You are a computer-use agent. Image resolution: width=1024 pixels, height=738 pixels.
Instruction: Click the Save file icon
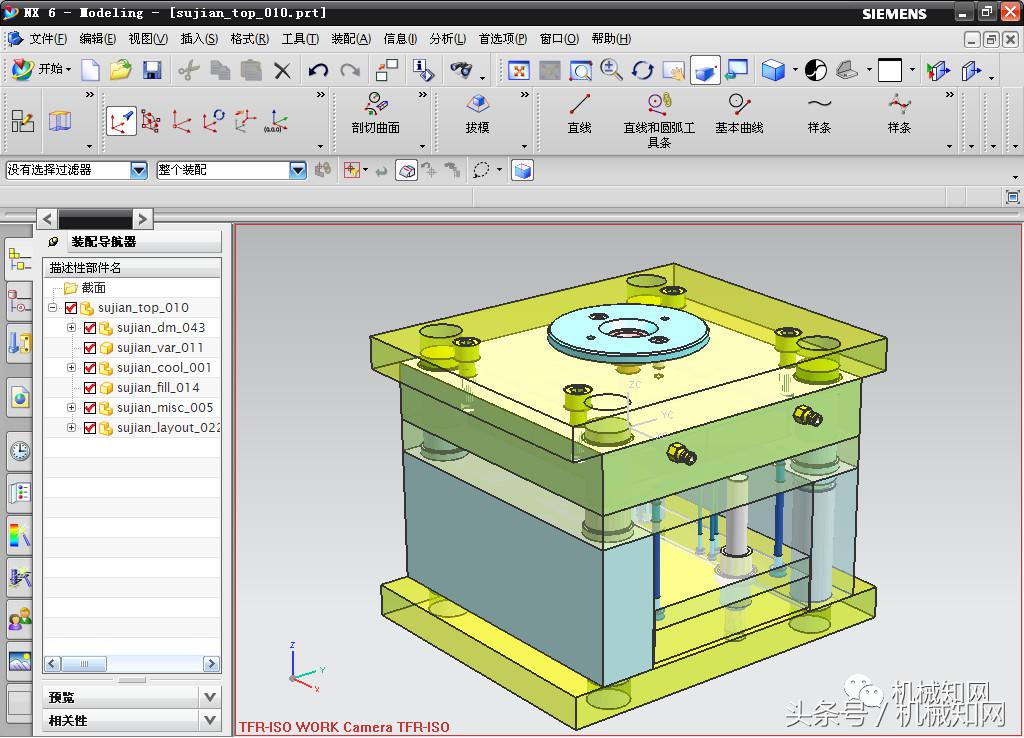152,70
